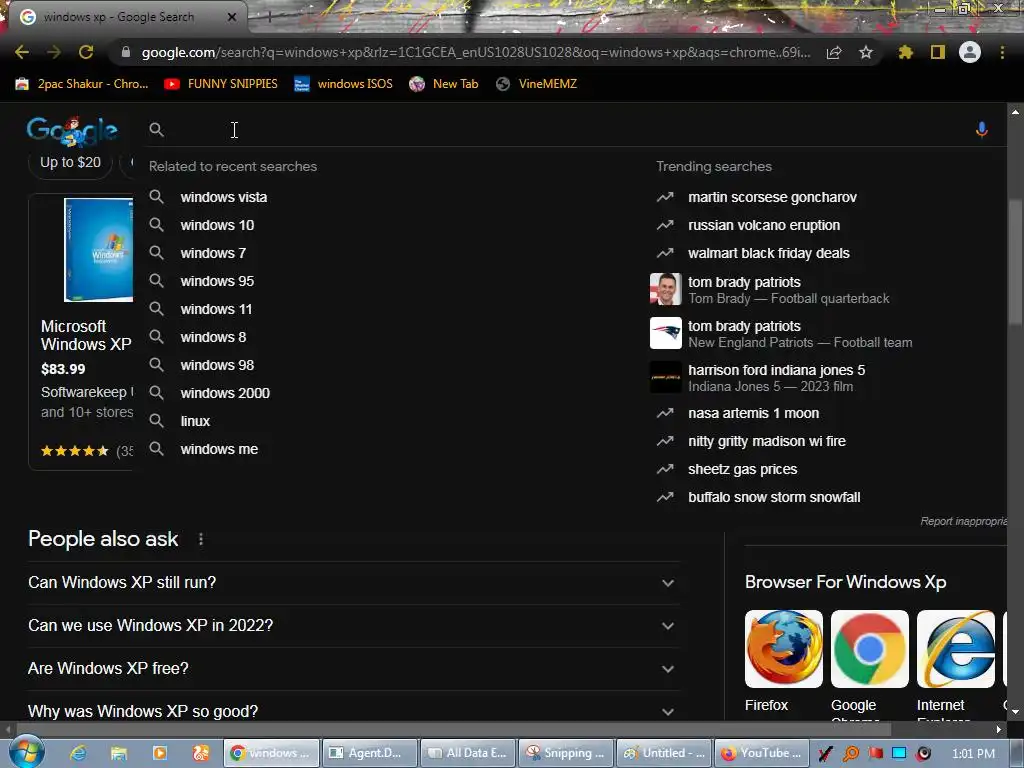Select the windows 95 suggestion

point(217,281)
